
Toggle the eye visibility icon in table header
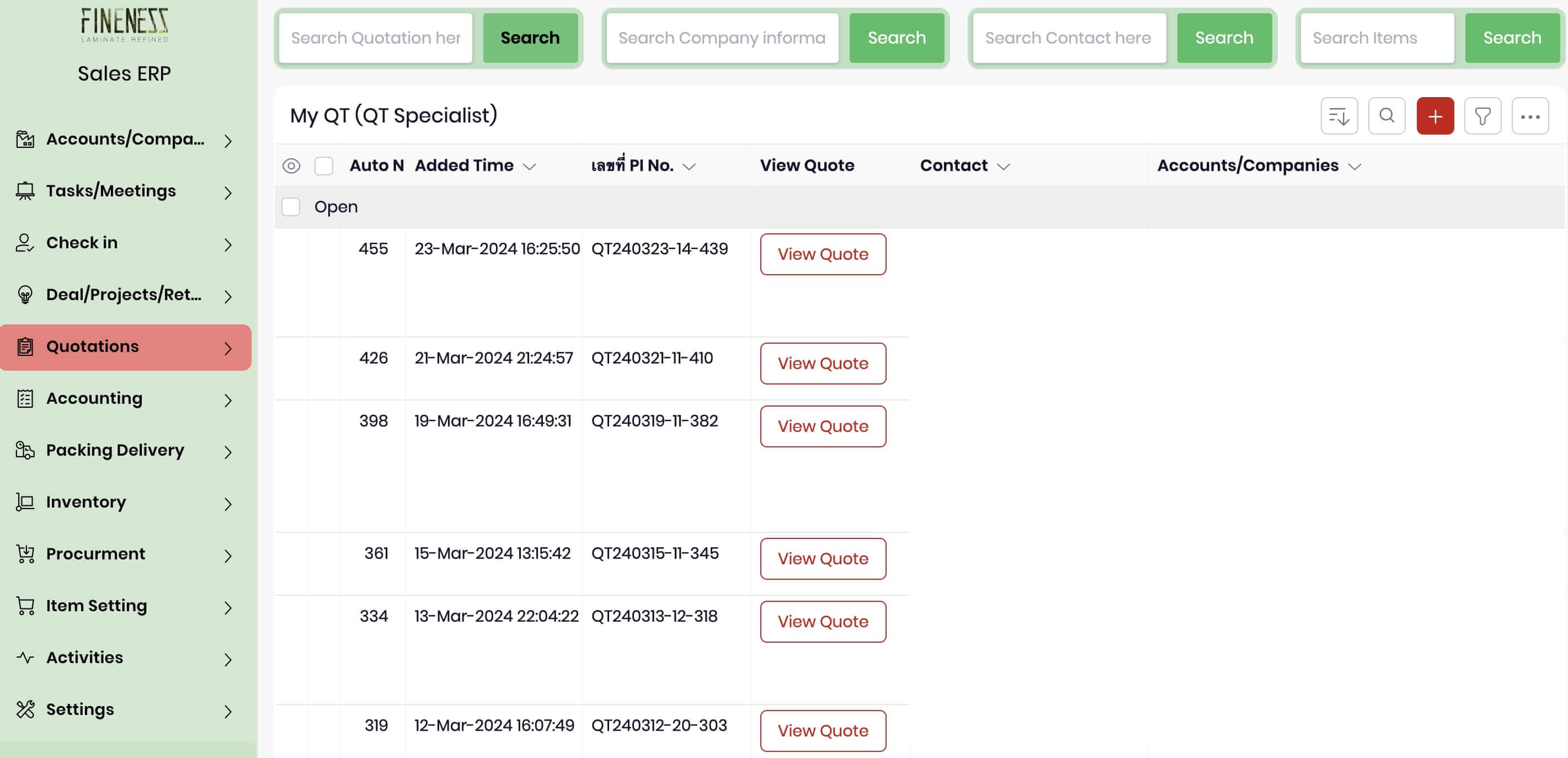[291, 166]
